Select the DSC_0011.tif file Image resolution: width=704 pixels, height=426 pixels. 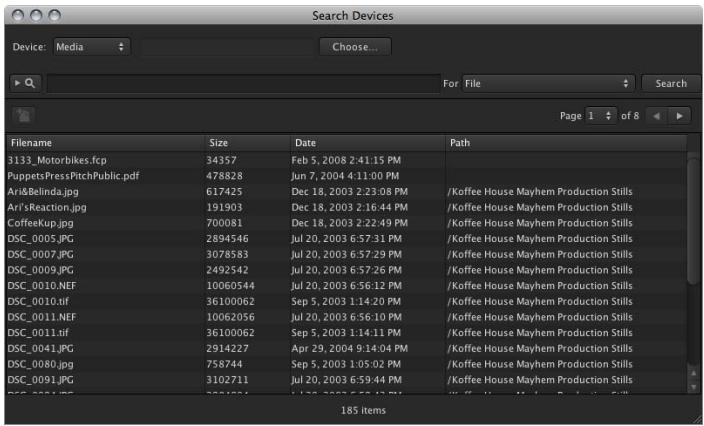click(x=38, y=333)
